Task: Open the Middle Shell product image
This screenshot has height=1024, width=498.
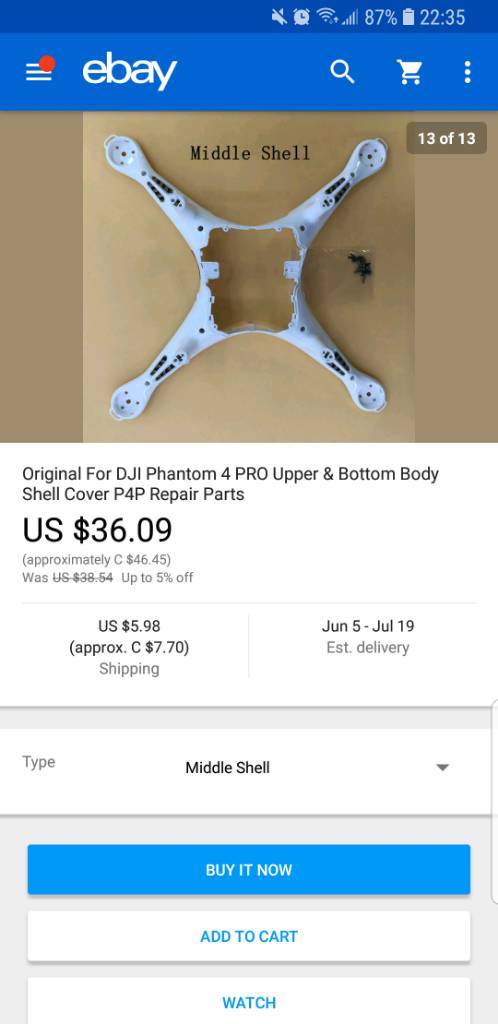Action: coord(249,277)
